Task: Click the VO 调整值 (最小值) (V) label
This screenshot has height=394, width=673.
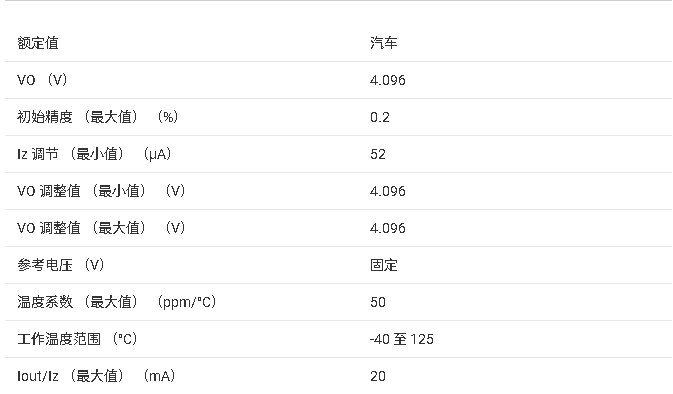Action: [101, 191]
